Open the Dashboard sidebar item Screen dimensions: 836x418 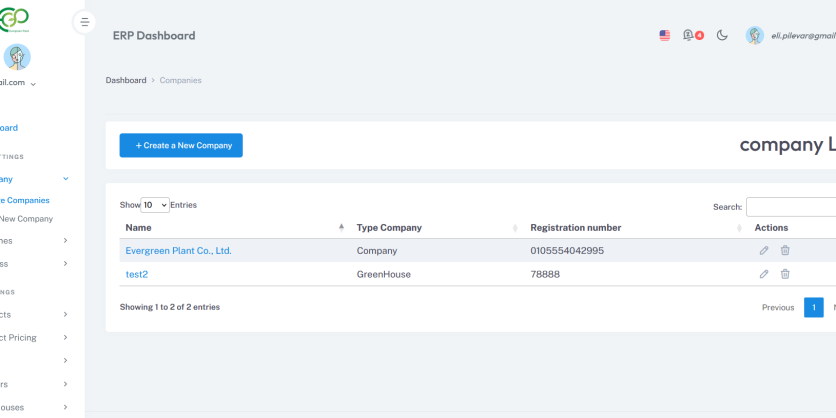tap(9, 128)
